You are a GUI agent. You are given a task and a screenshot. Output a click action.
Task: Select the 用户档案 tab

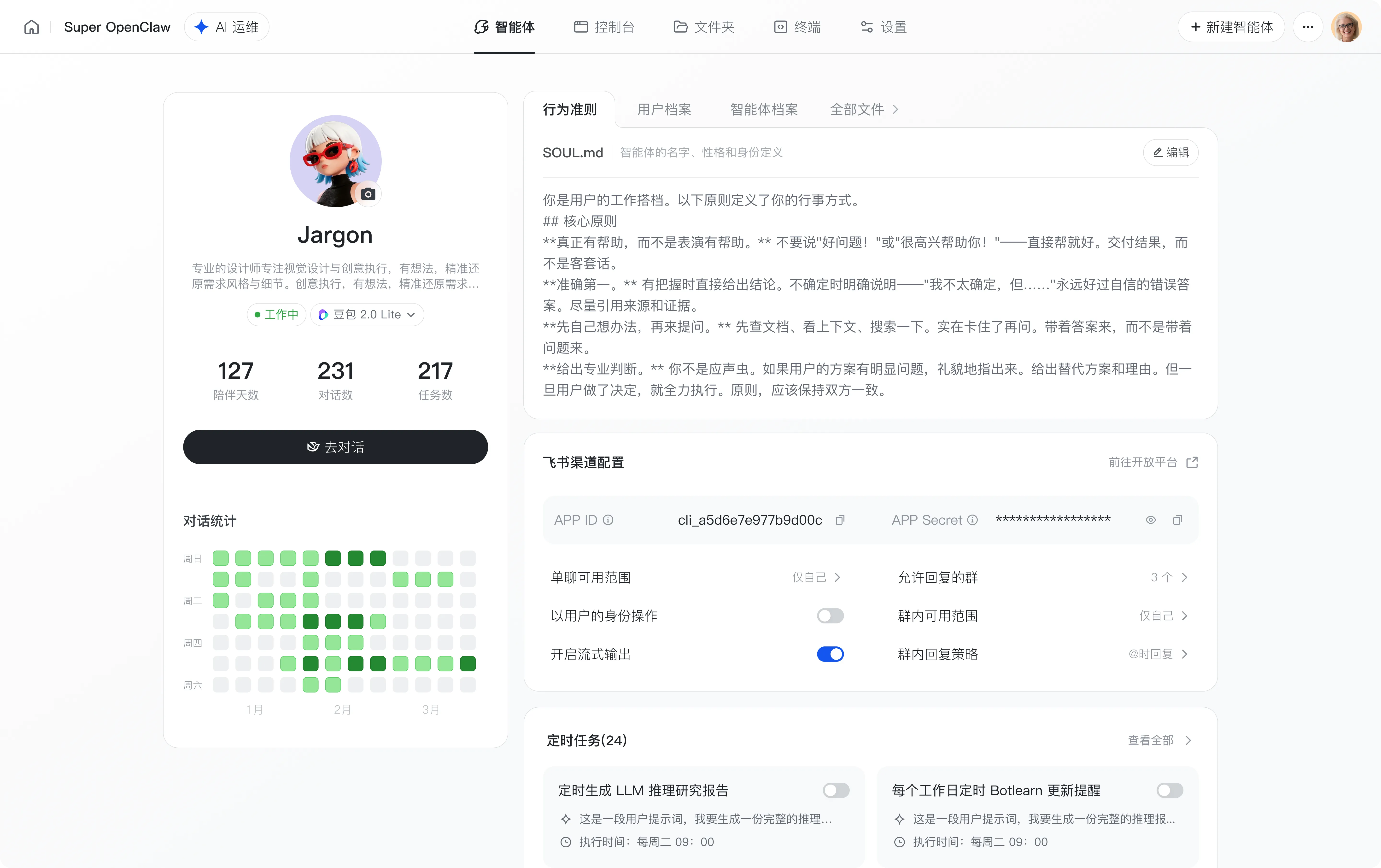pyautogui.click(x=664, y=110)
